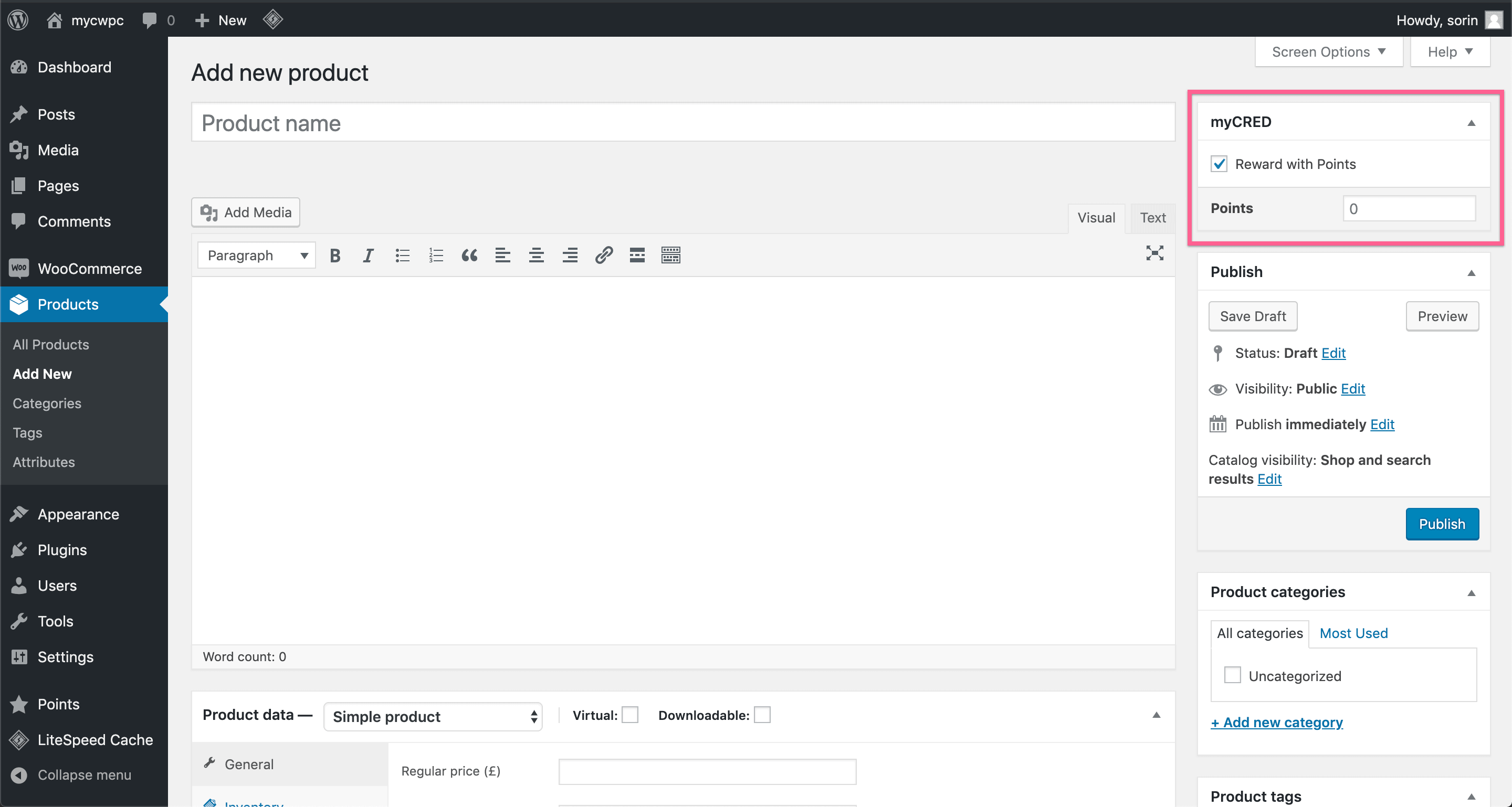Expand the Screen Options panel
Viewport: 1512px width, 807px height.
pyautogui.click(x=1329, y=52)
